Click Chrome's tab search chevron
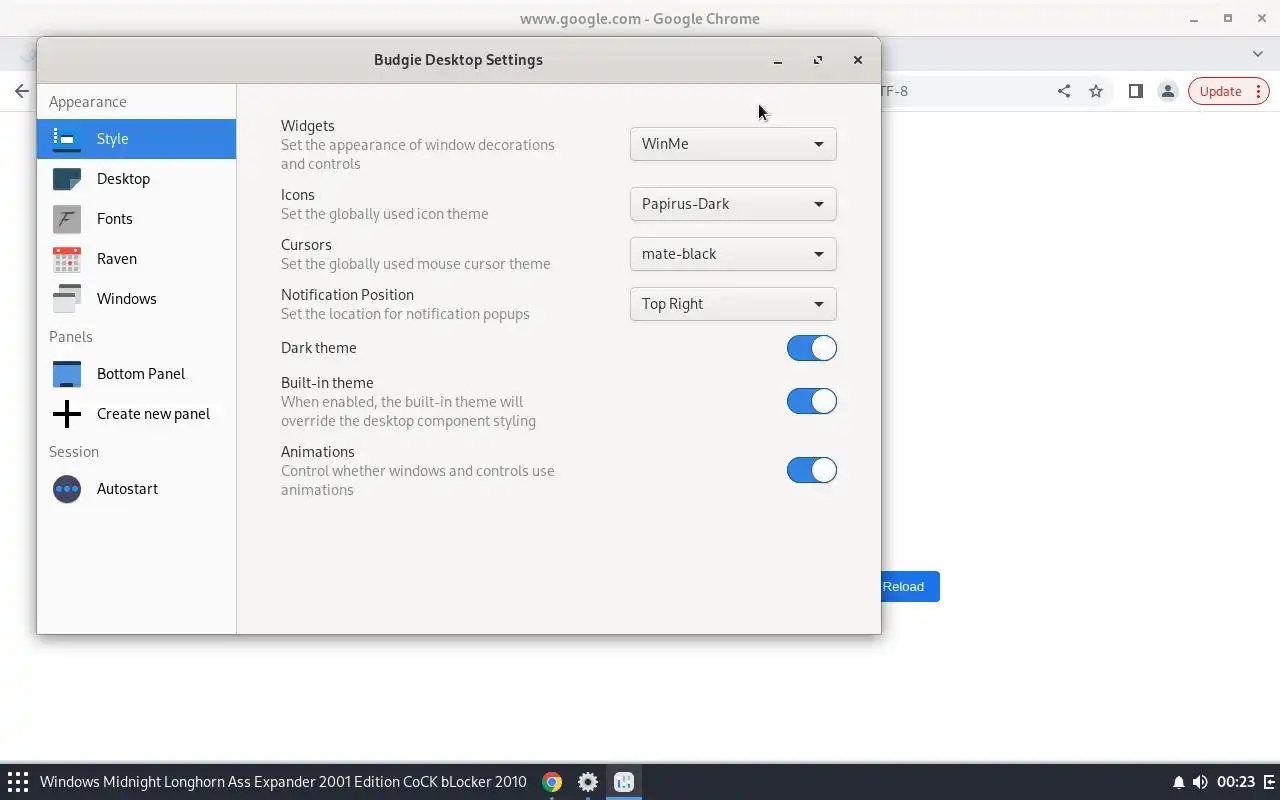1280x800 pixels. coord(1258,54)
